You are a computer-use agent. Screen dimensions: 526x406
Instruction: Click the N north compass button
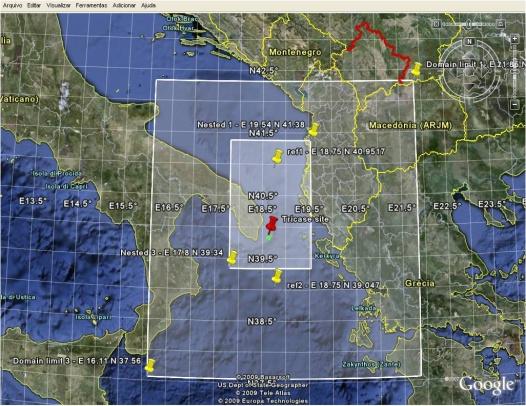[469, 42]
